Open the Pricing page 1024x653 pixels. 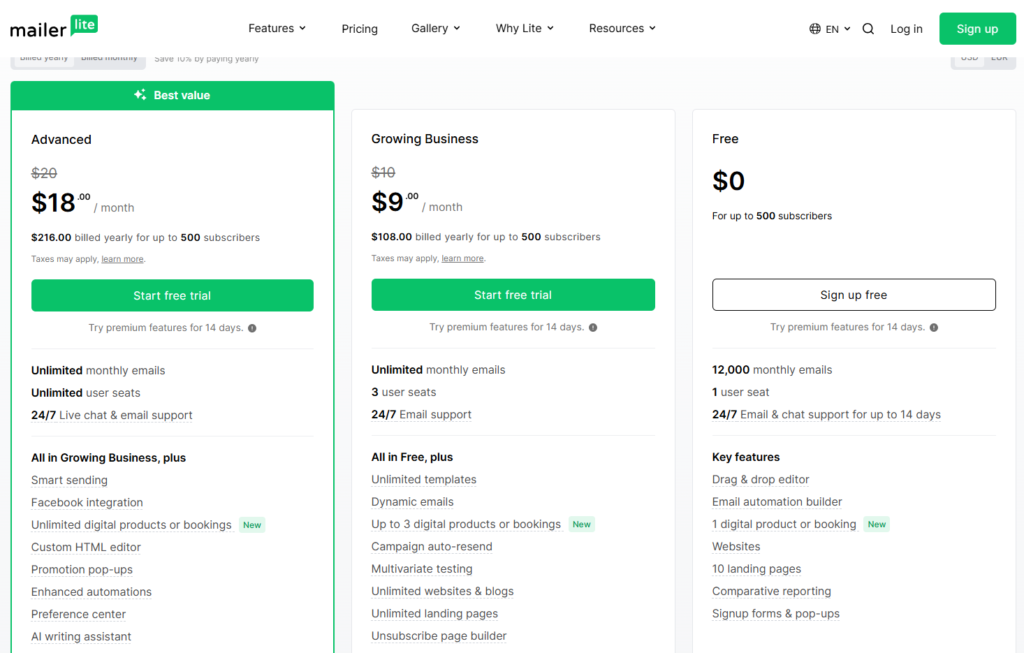pos(359,29)
